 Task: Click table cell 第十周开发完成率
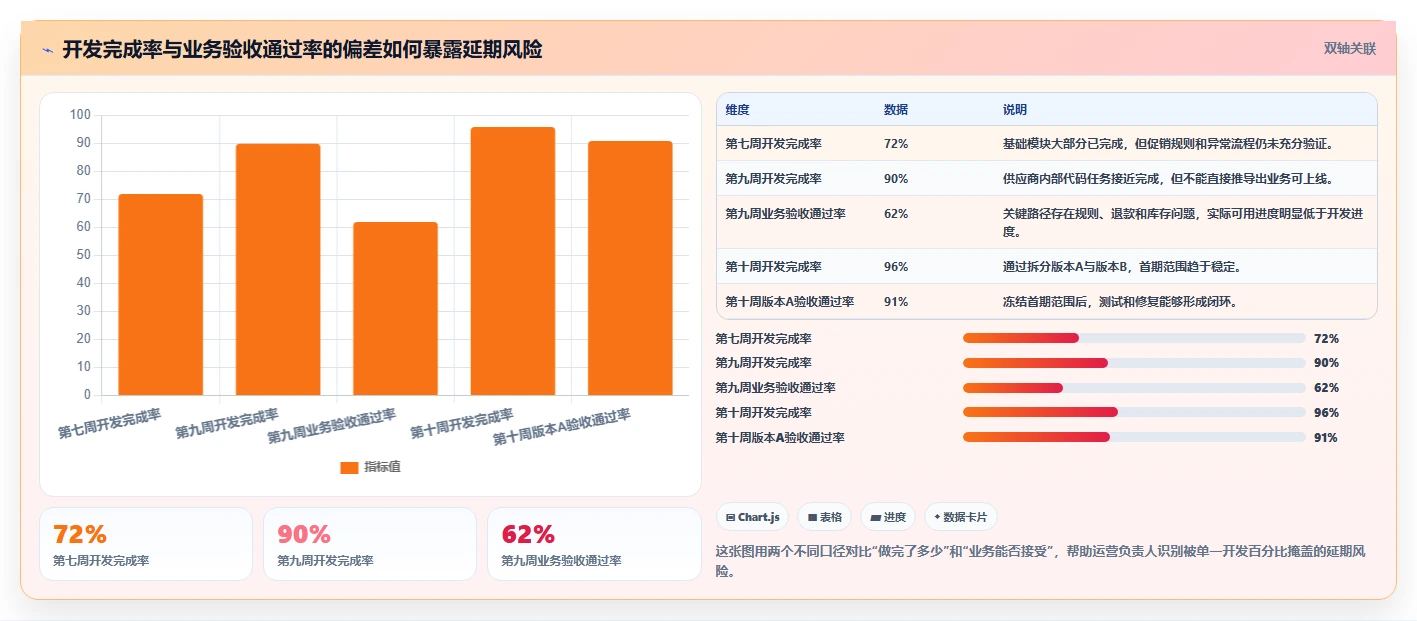[774, 267]
